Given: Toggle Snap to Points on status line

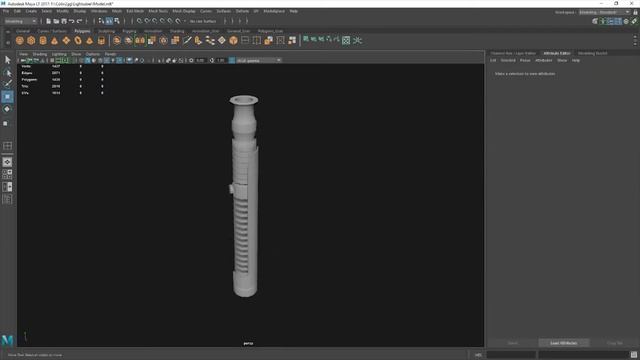Looking at the screenshot, I should coord(155,21).
